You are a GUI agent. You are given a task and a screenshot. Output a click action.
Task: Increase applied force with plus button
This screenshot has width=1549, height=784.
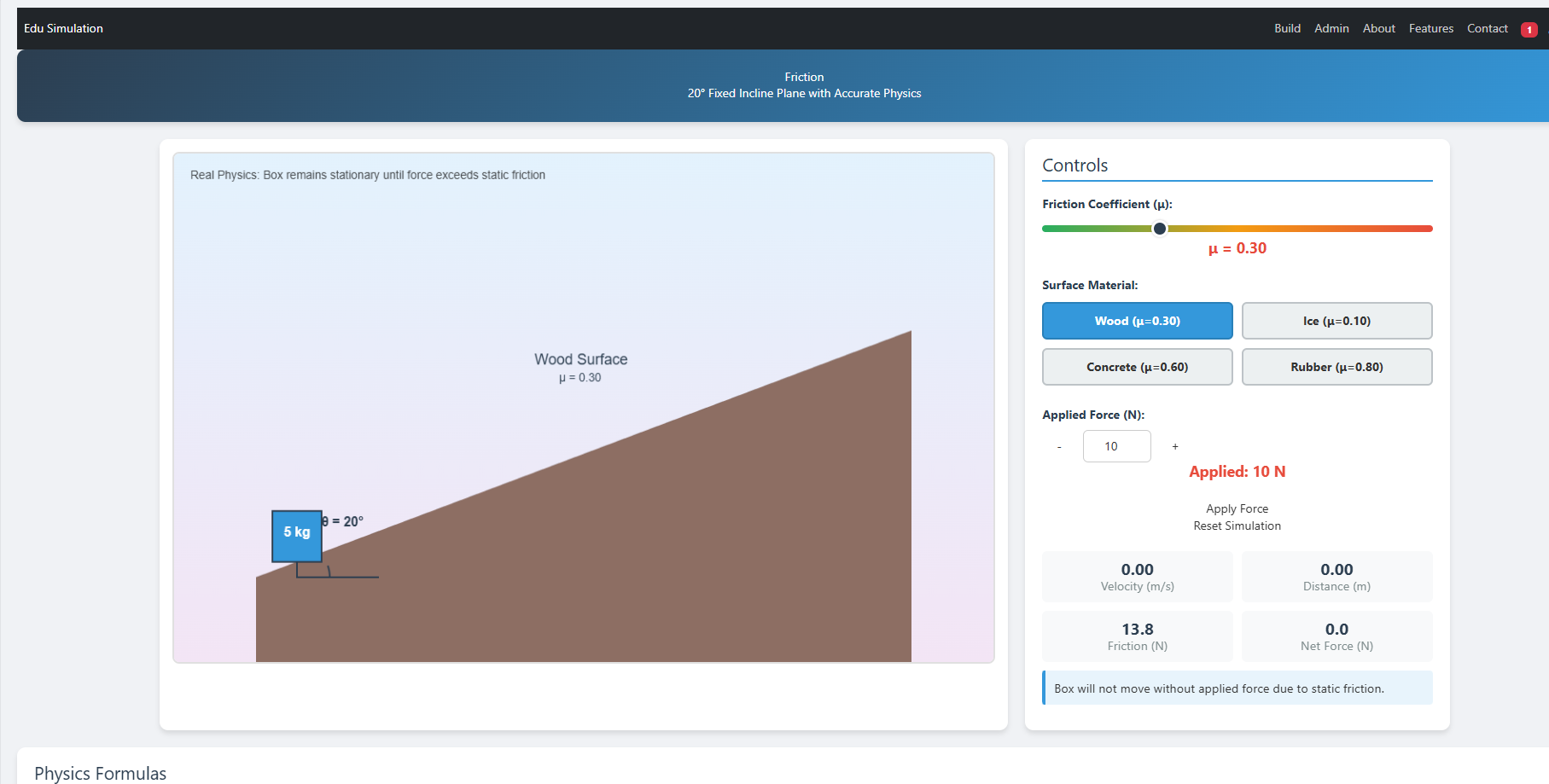[1175, 446]
